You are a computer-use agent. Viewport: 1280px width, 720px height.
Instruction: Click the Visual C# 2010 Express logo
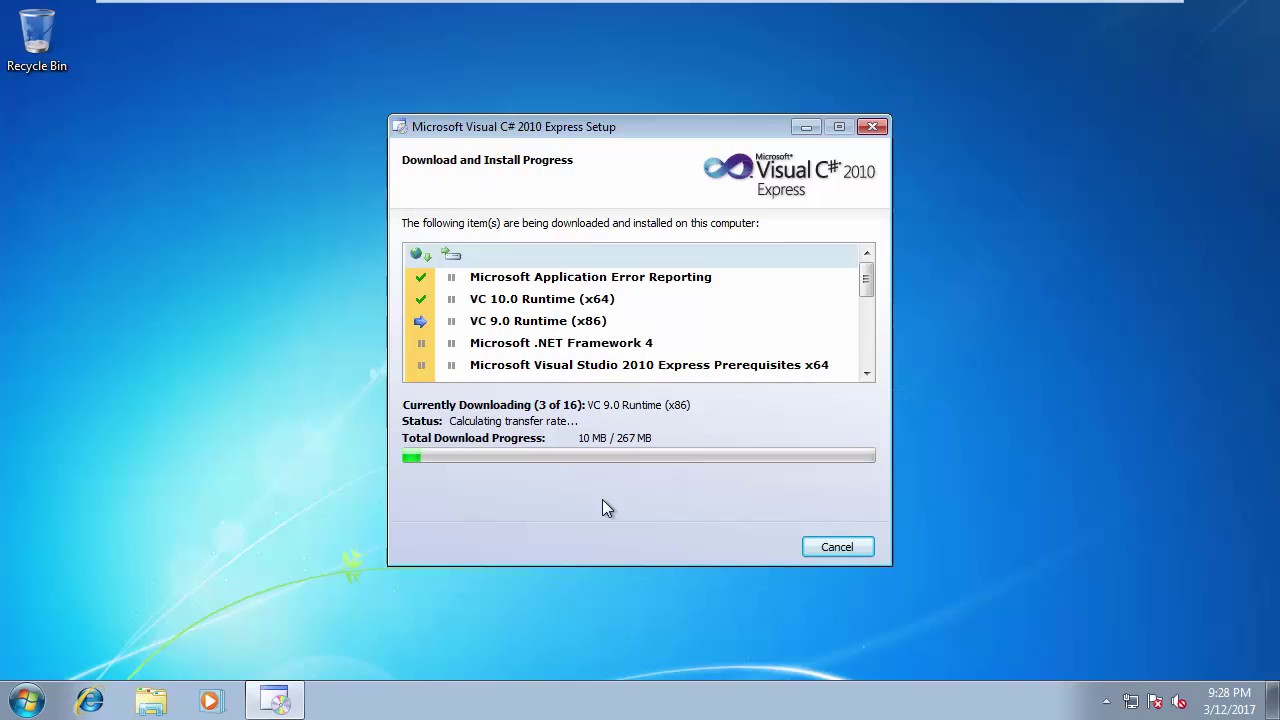click(789, 174)
